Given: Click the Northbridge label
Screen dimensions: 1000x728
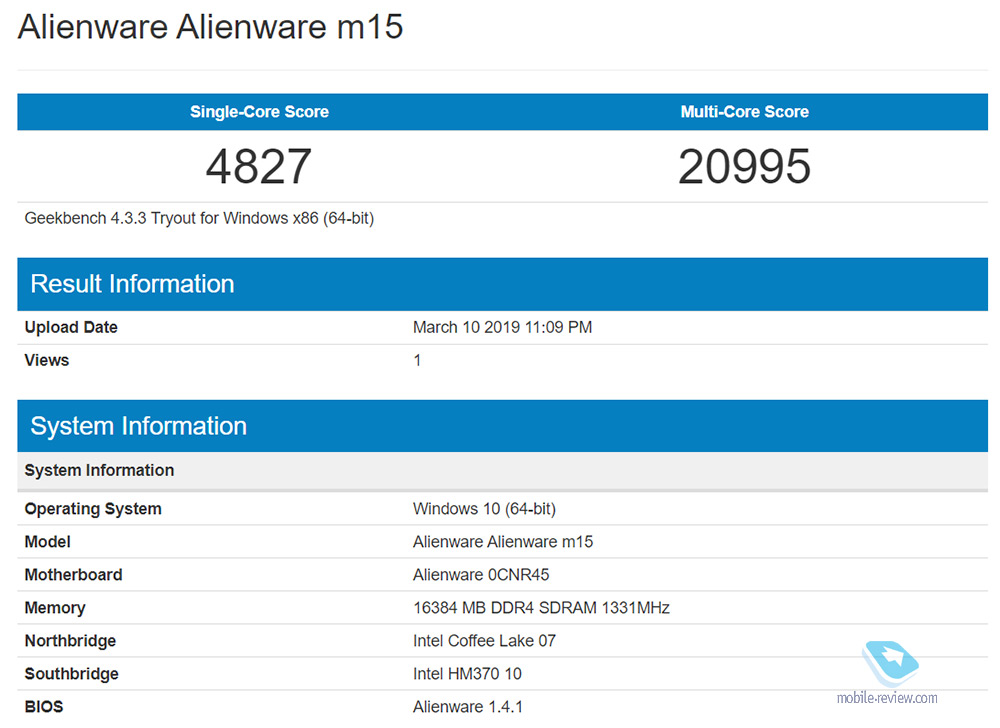Looking at the screenshot, I should 70,641.
